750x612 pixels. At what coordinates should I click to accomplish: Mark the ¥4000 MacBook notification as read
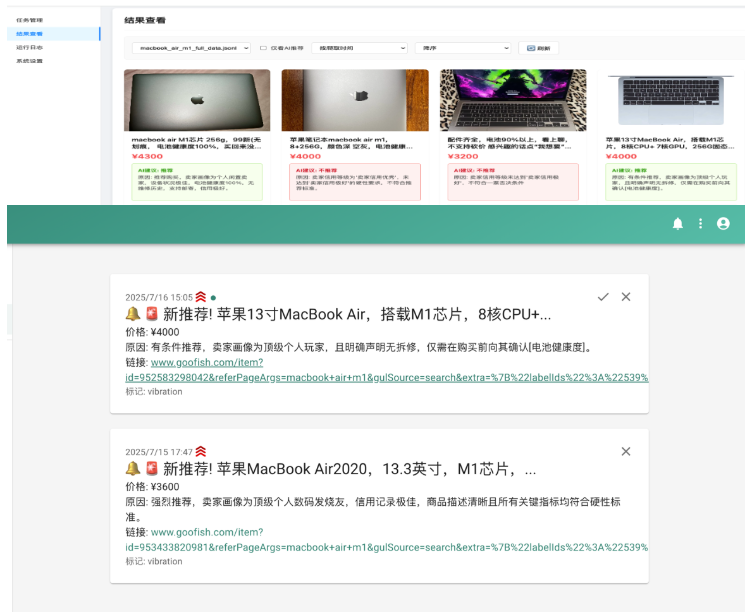point(602,297)
